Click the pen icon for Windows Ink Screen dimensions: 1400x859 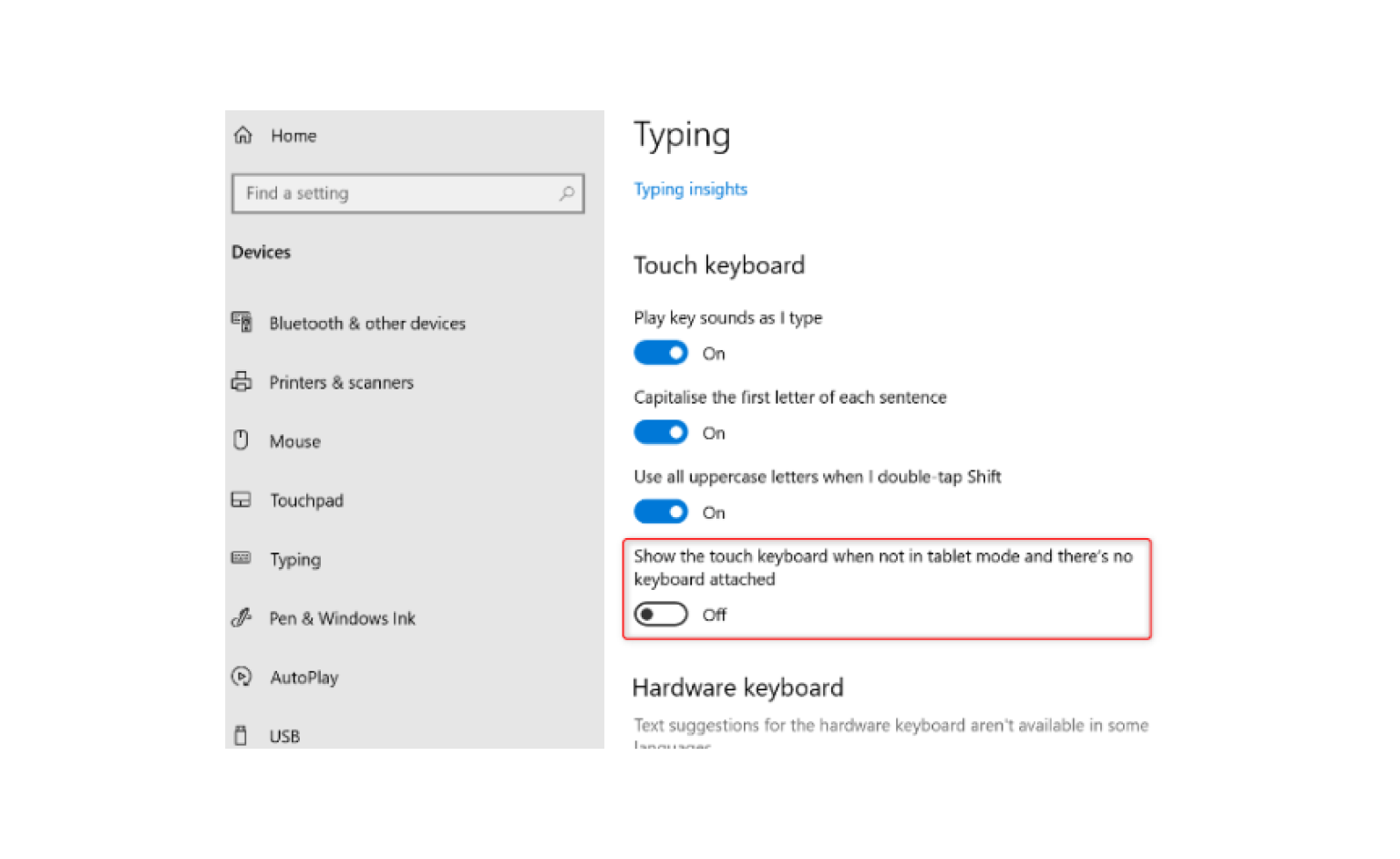(x=241, y=617)
